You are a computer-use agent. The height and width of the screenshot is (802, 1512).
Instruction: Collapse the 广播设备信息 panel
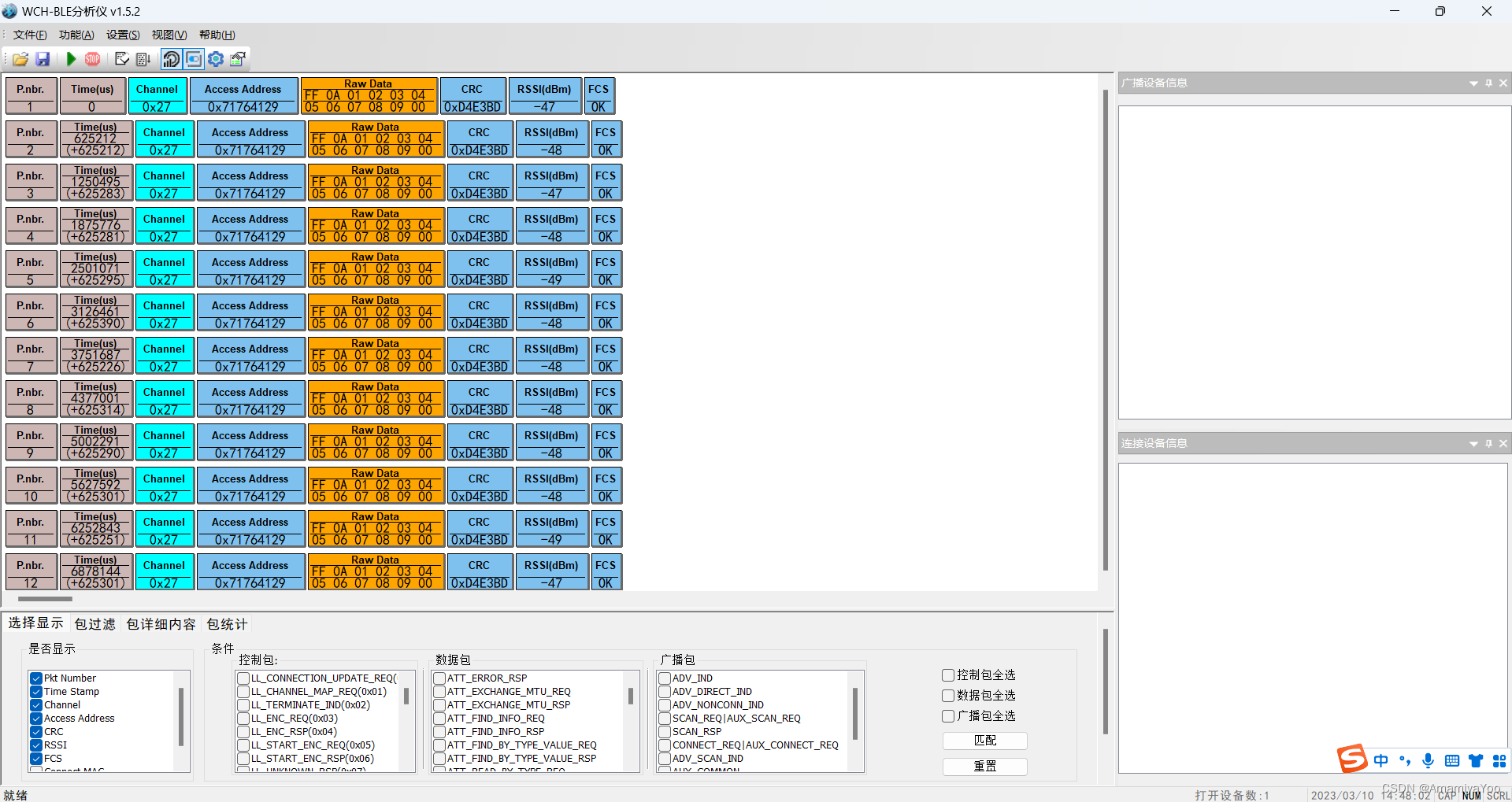pos(1473,83)
